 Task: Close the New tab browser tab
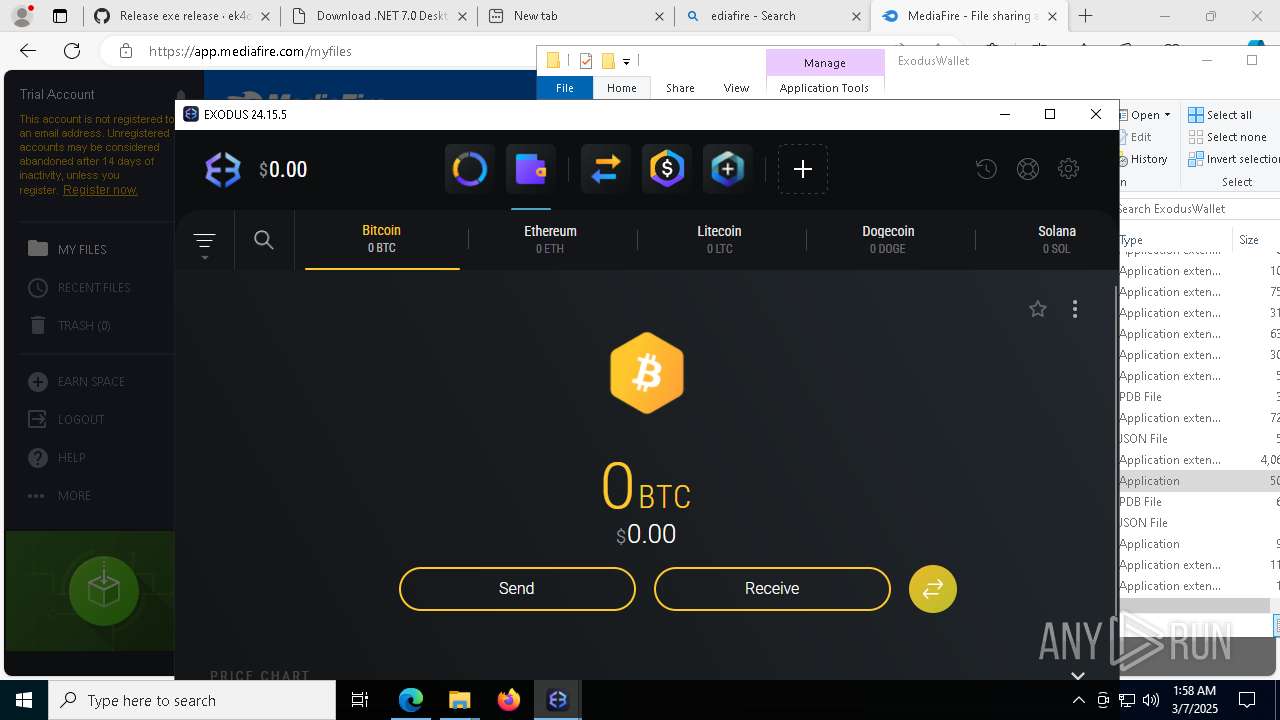tap(659, 16)
